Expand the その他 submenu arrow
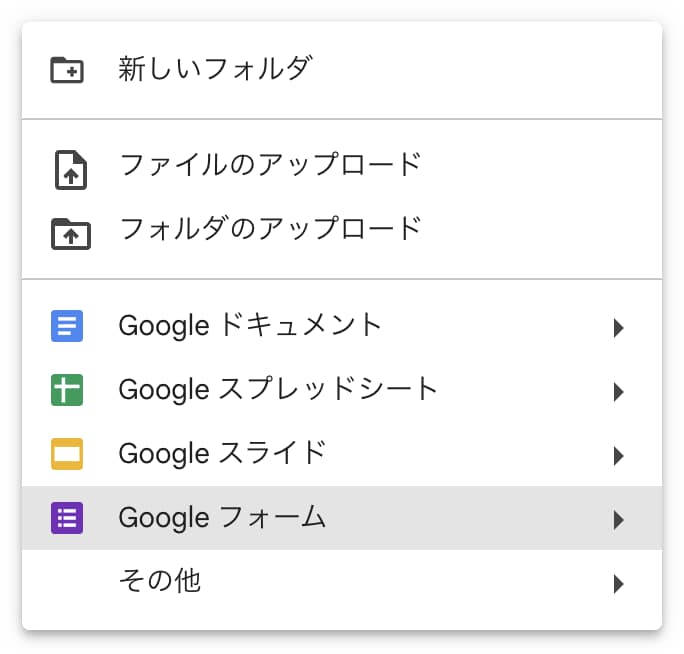The width and height of the screenshot is (684, 654). [x=619, y=583]
